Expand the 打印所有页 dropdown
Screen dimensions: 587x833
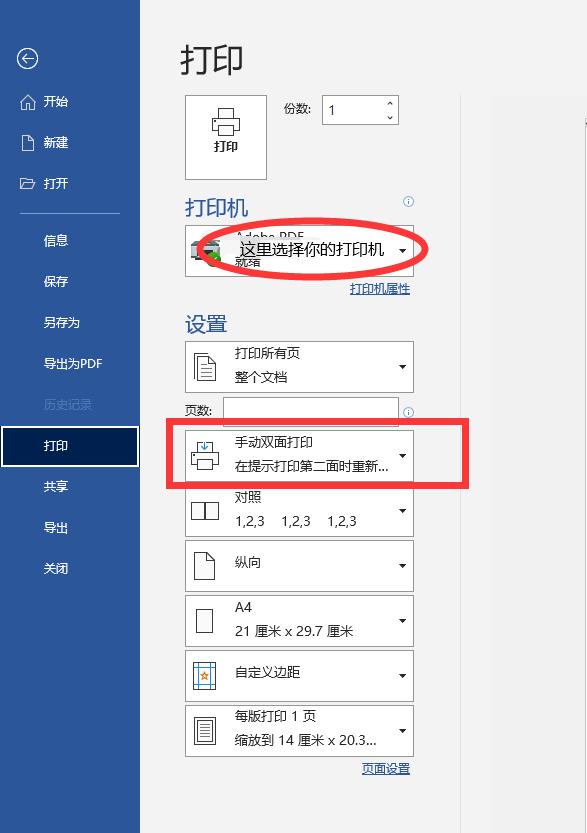299,367
